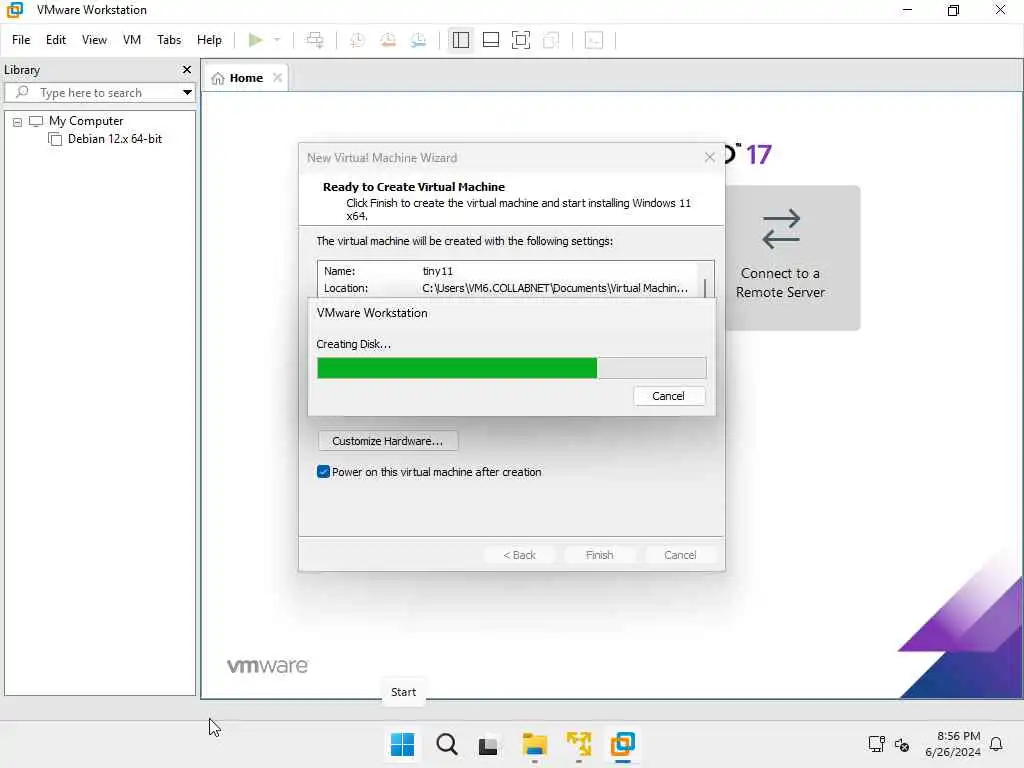Select Debian 12.x 64-bit virtual machine

click(x=114, y=138)
